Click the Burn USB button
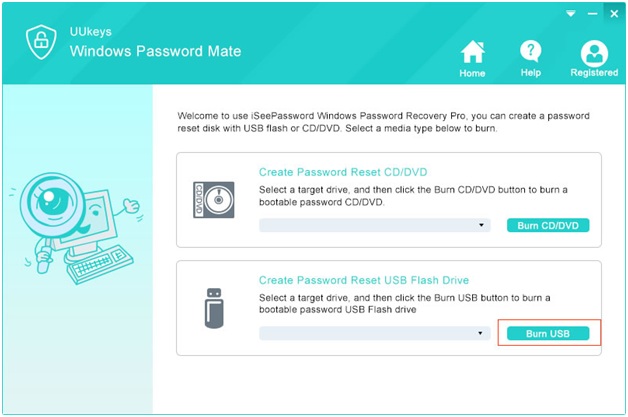The image size is (628, 417). click(x=548, y=333)
